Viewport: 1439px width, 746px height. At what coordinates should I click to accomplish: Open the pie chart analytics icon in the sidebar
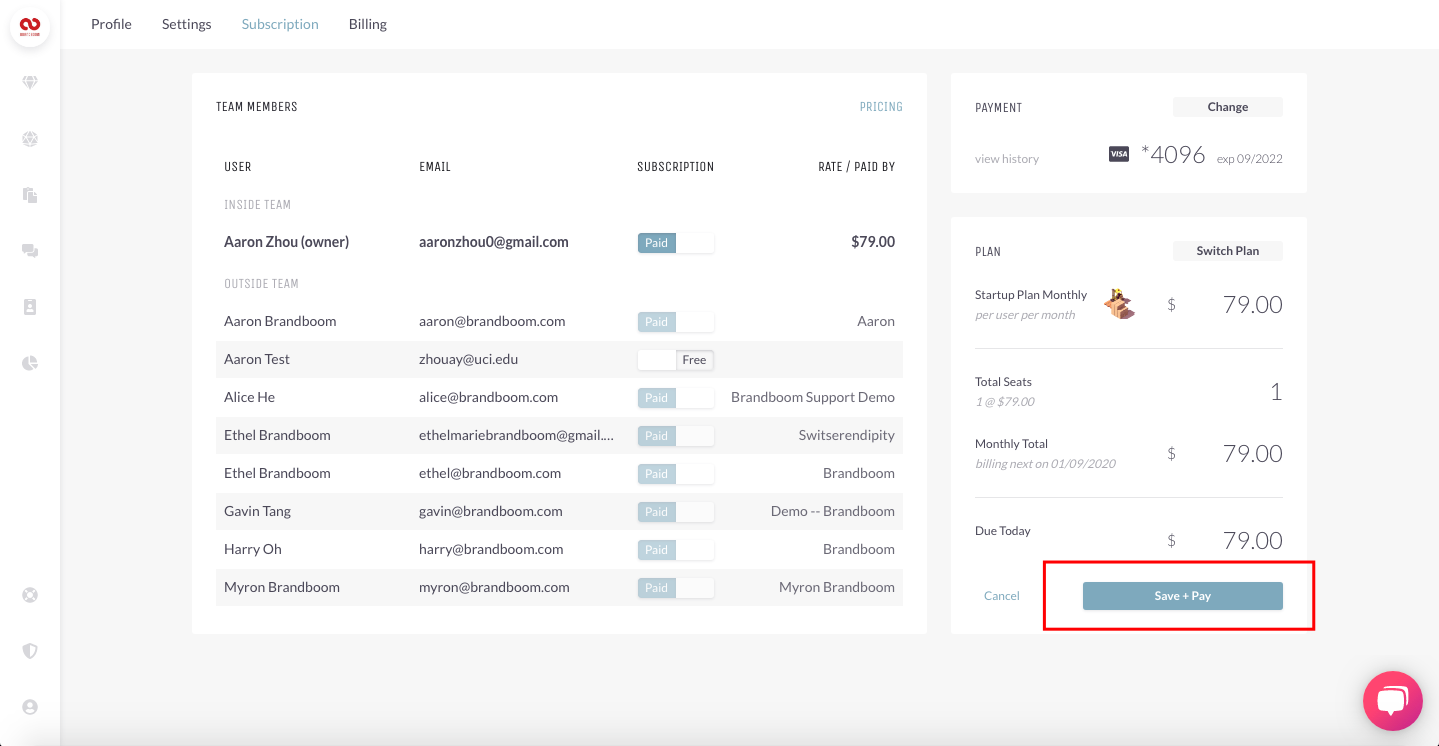click(x=29, y=363)
